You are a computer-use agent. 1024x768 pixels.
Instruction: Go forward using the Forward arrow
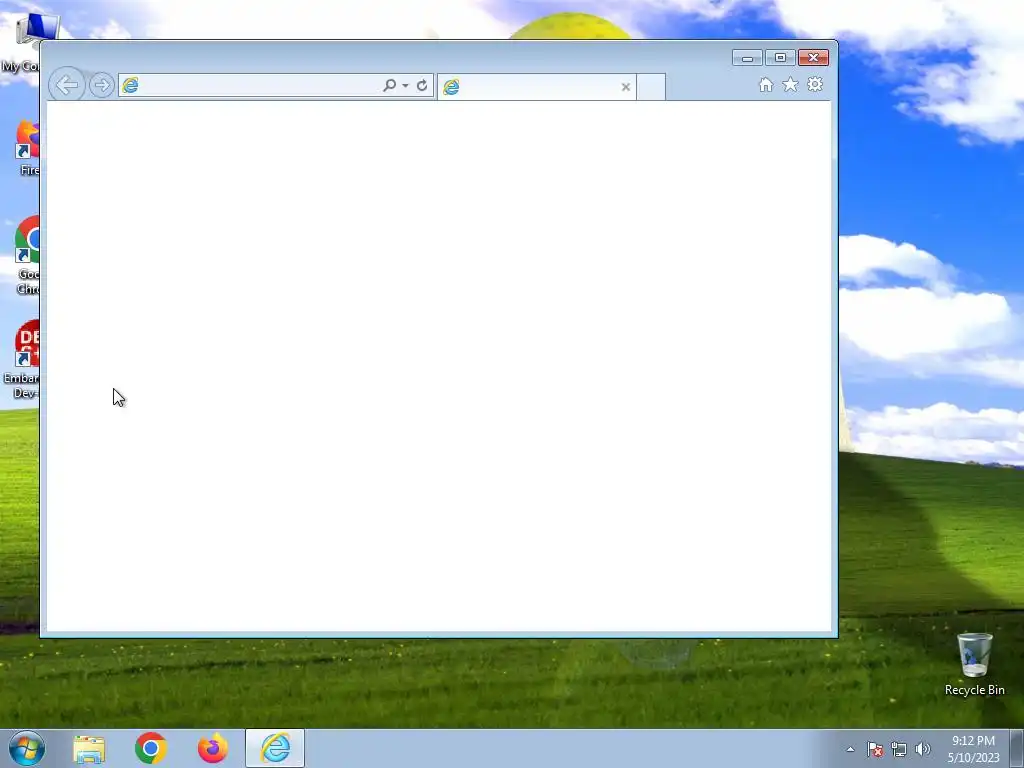[x=101, y=85]
